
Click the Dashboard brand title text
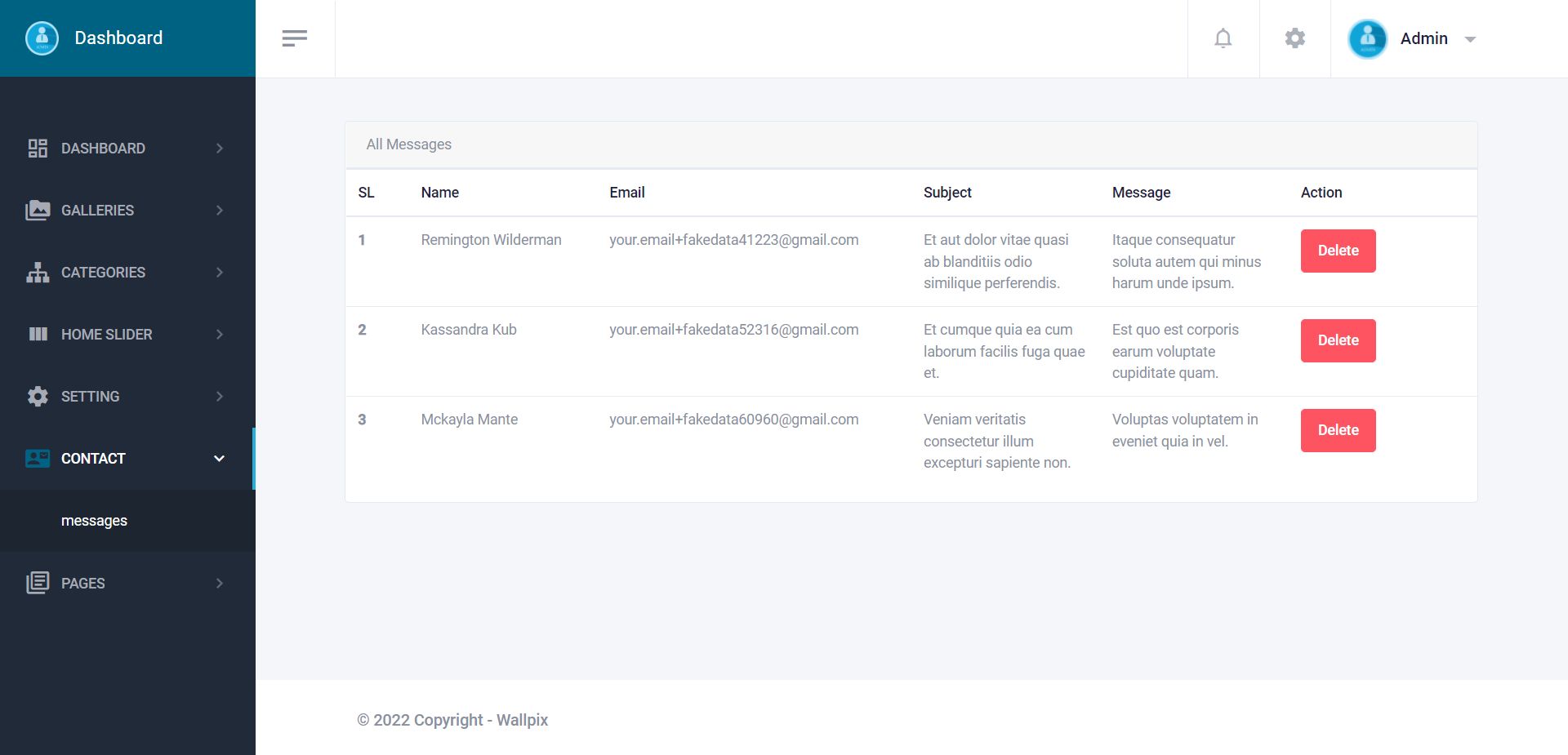pyautogui.click(x=118, y=38)
